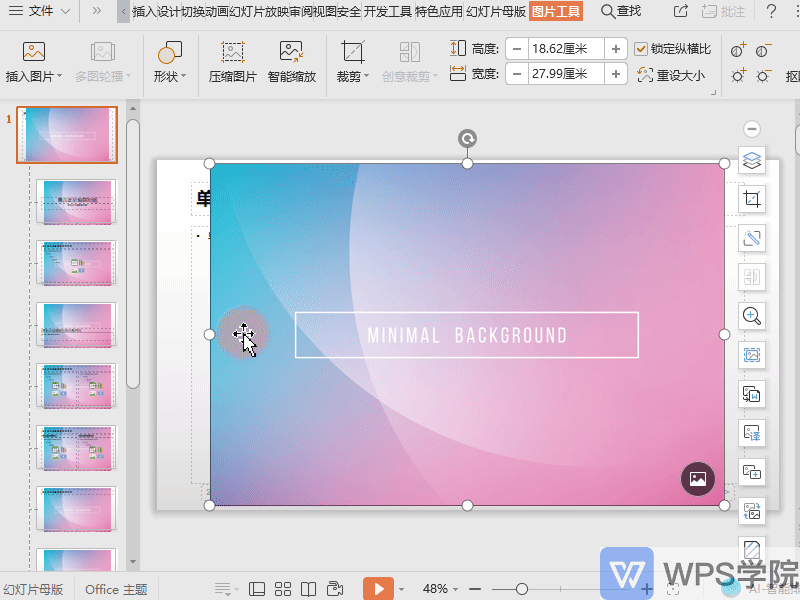Click the magnifier zoom icon in side toolbar
This screenshot has height=600, width=800.
click(752, 316)
